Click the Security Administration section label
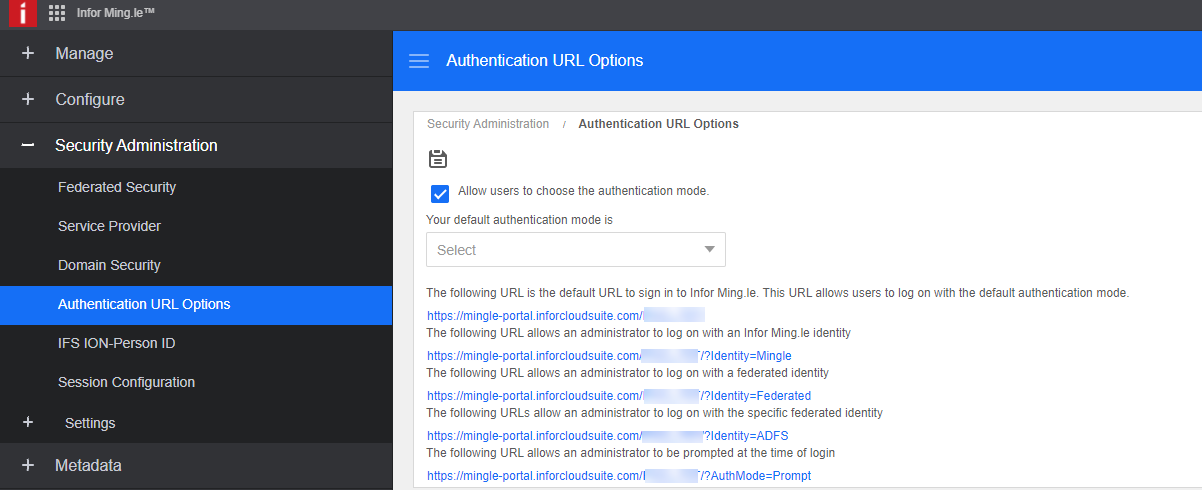 (x=136, y=146)
